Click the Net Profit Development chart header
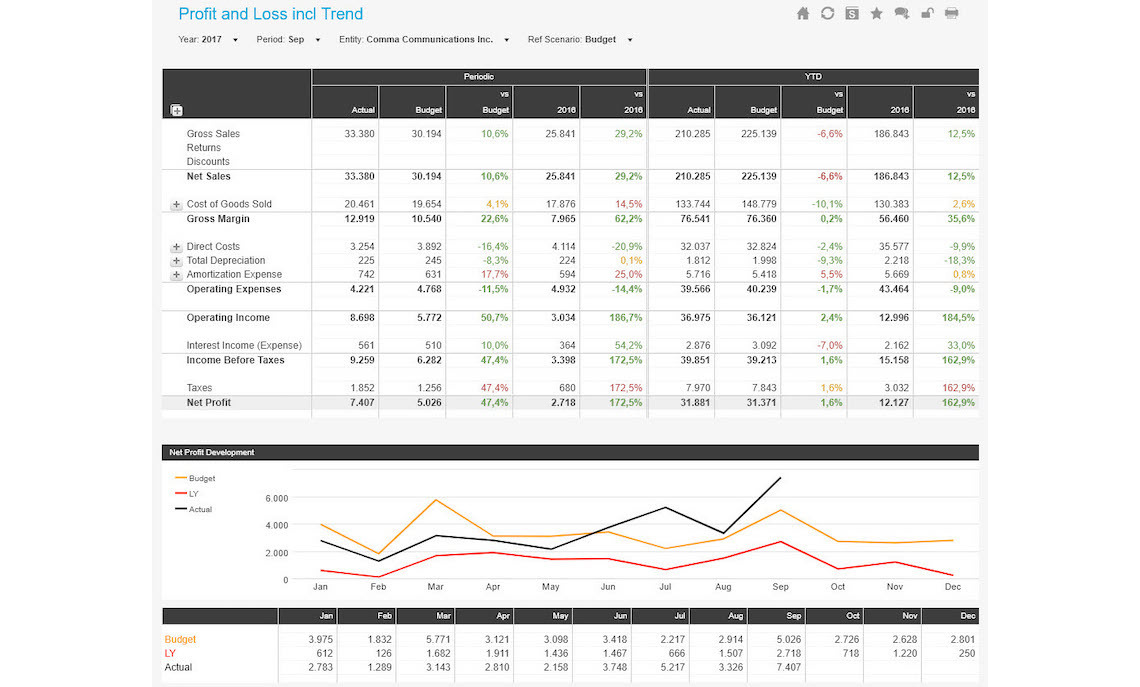 [x=570, y=452]
